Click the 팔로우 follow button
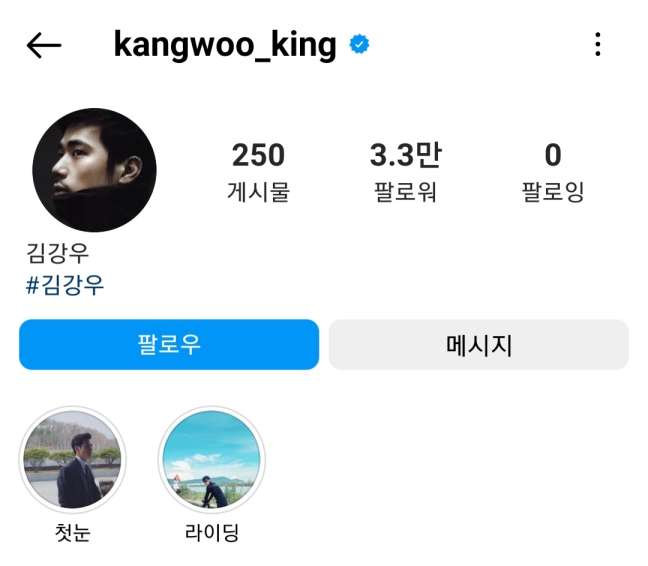 click(x=169, y=345)
